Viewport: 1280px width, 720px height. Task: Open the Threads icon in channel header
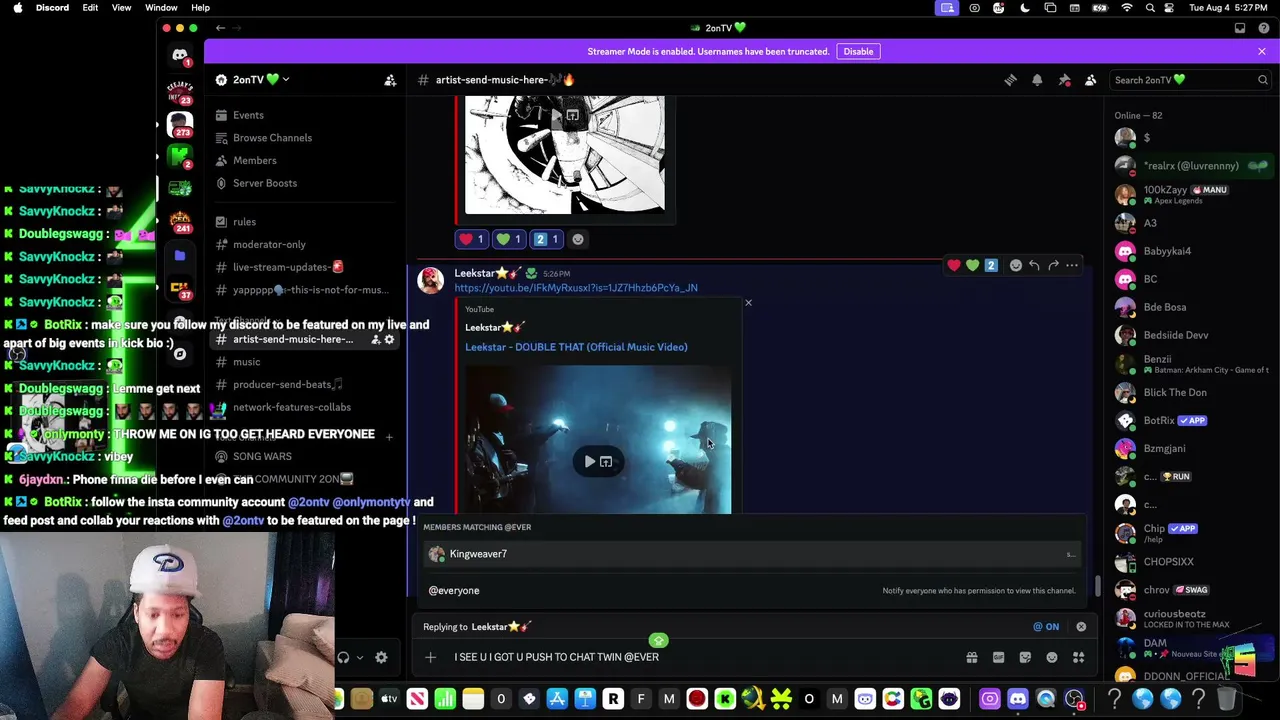click(x=1010, y=80)
